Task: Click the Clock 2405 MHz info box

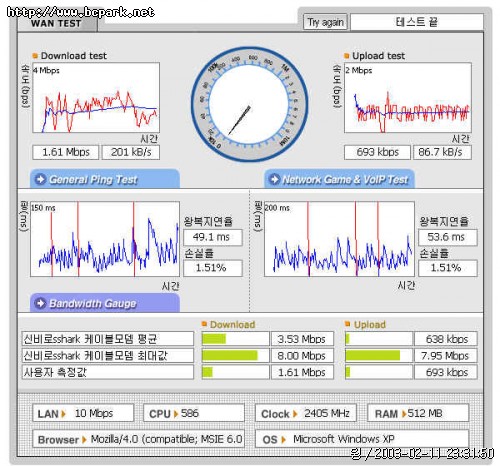Action: pyautogui.click(x=306, y=413)
